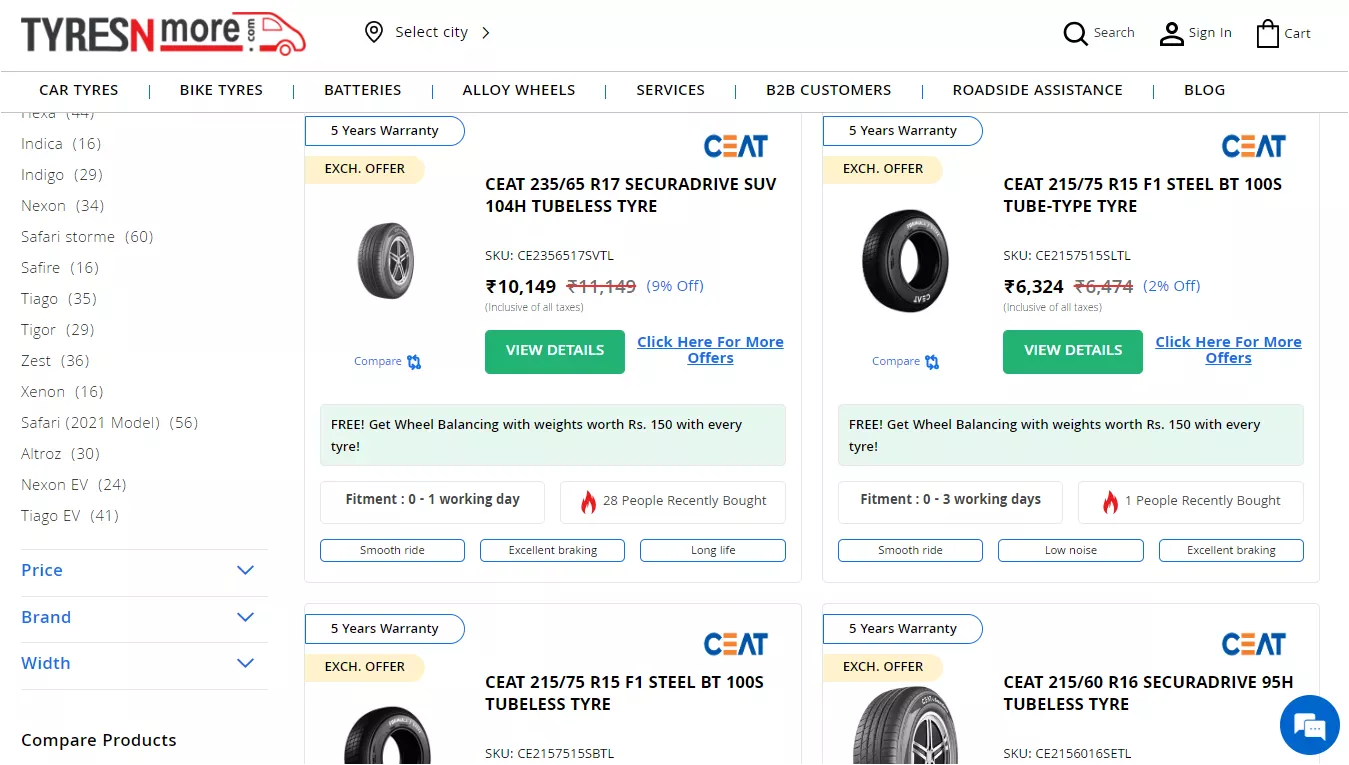Click the TyresNmore logo

[163, 33]
